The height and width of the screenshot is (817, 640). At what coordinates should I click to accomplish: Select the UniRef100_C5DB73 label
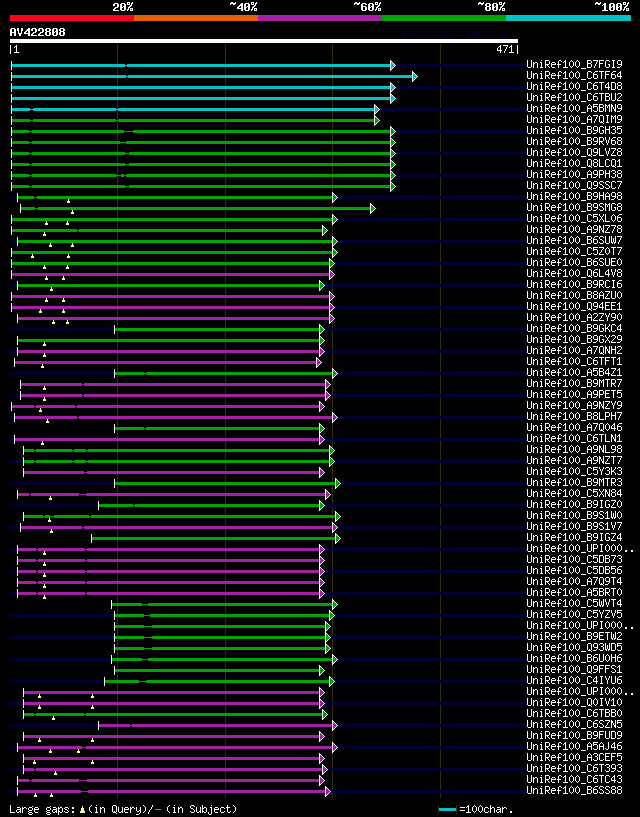click(574, 559)
